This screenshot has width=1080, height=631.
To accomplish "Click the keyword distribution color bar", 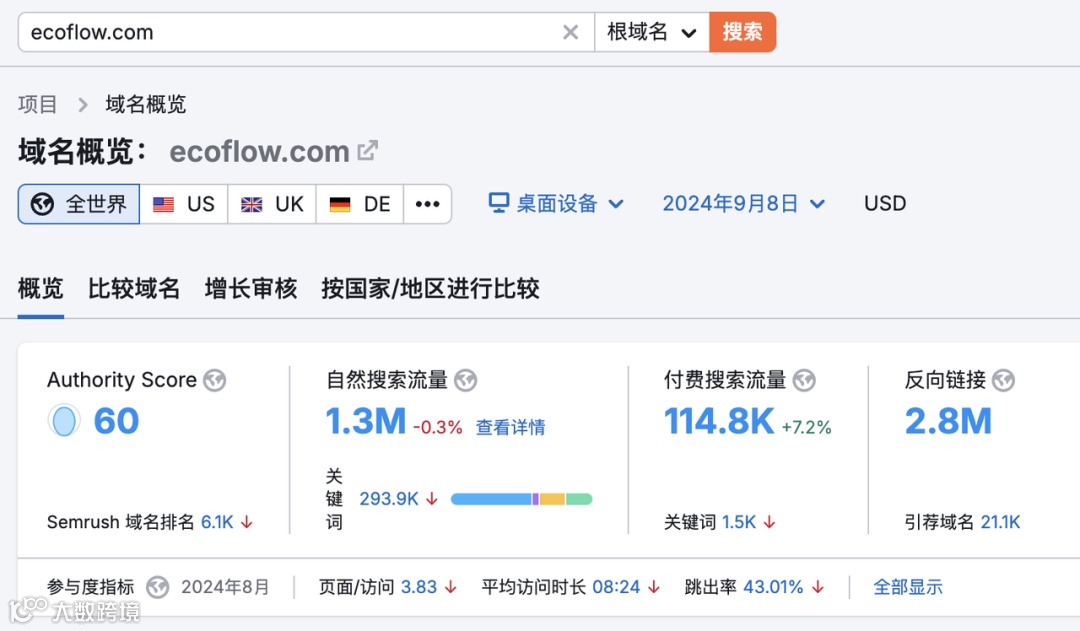I will pyautogui.click(x=521, y=498).
